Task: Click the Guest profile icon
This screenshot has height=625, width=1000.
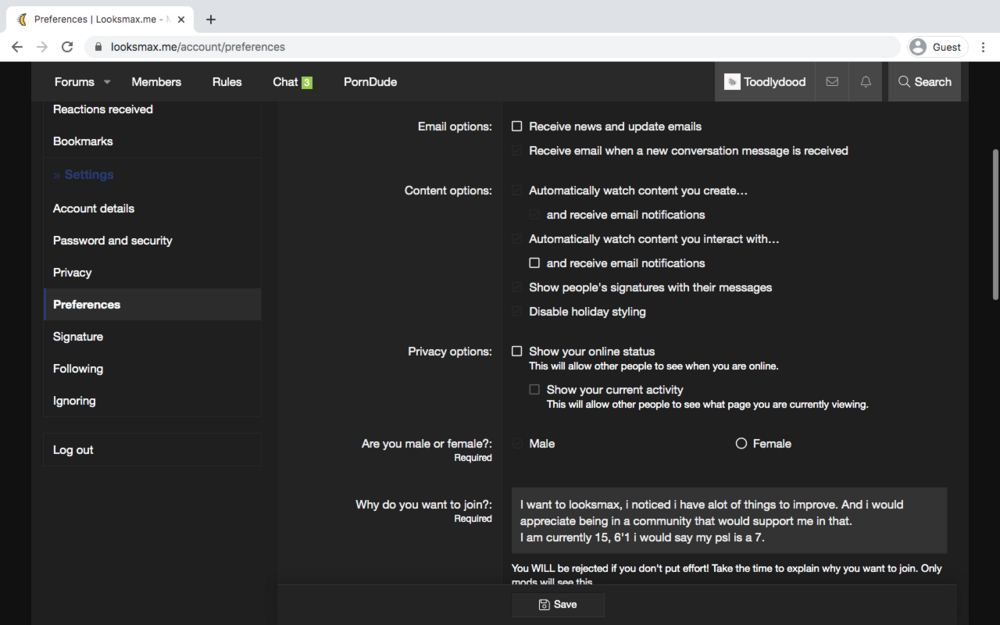Action: pyautogui.click(x=918, y=47)
